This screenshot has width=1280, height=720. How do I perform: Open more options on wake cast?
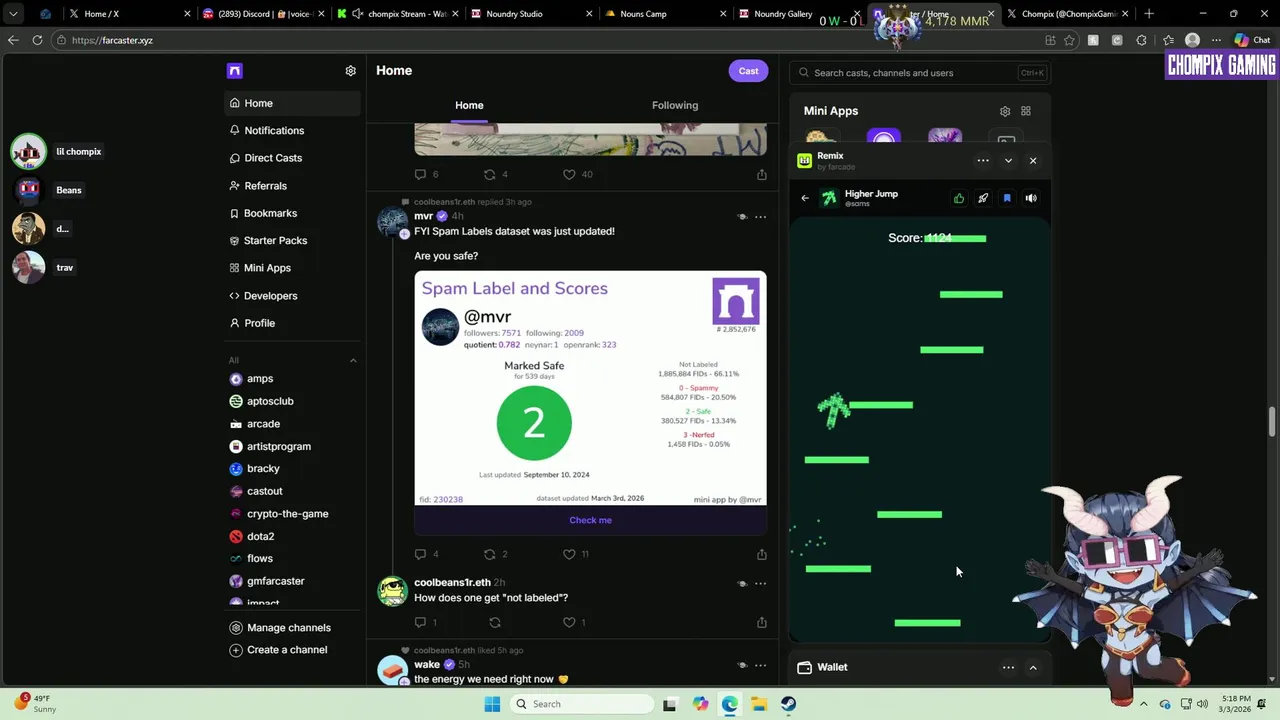(760, 665)
